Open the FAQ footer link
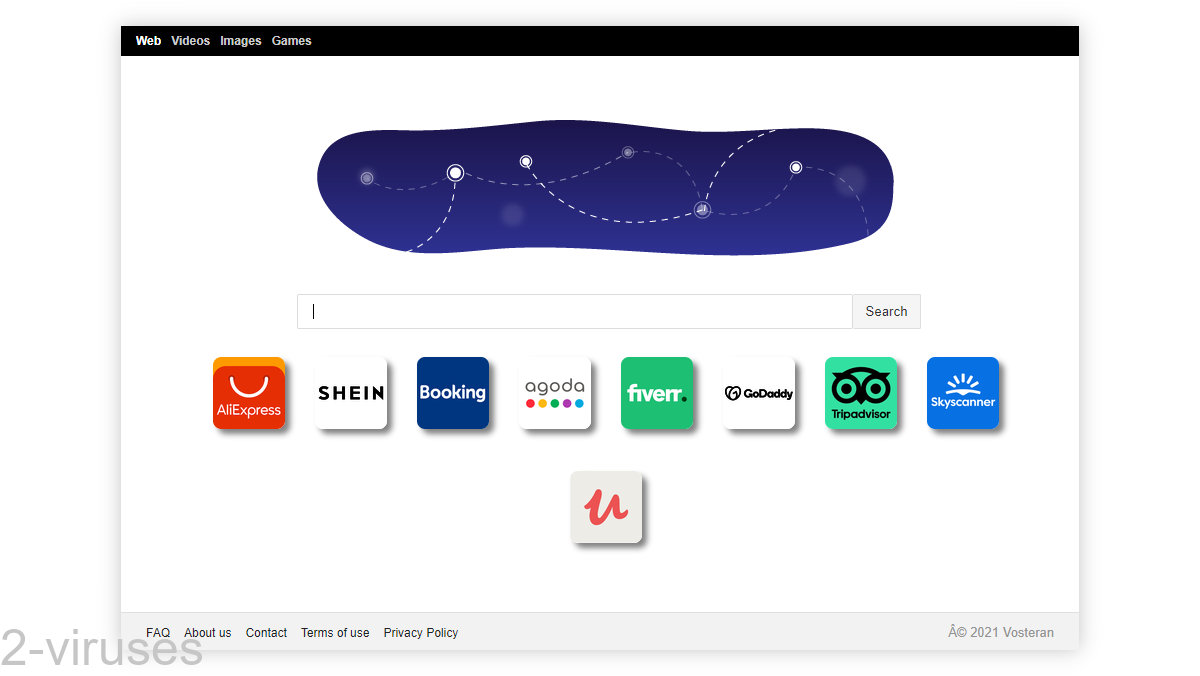Viewport: 1200px width, 676px height. (x=158, y=633)
